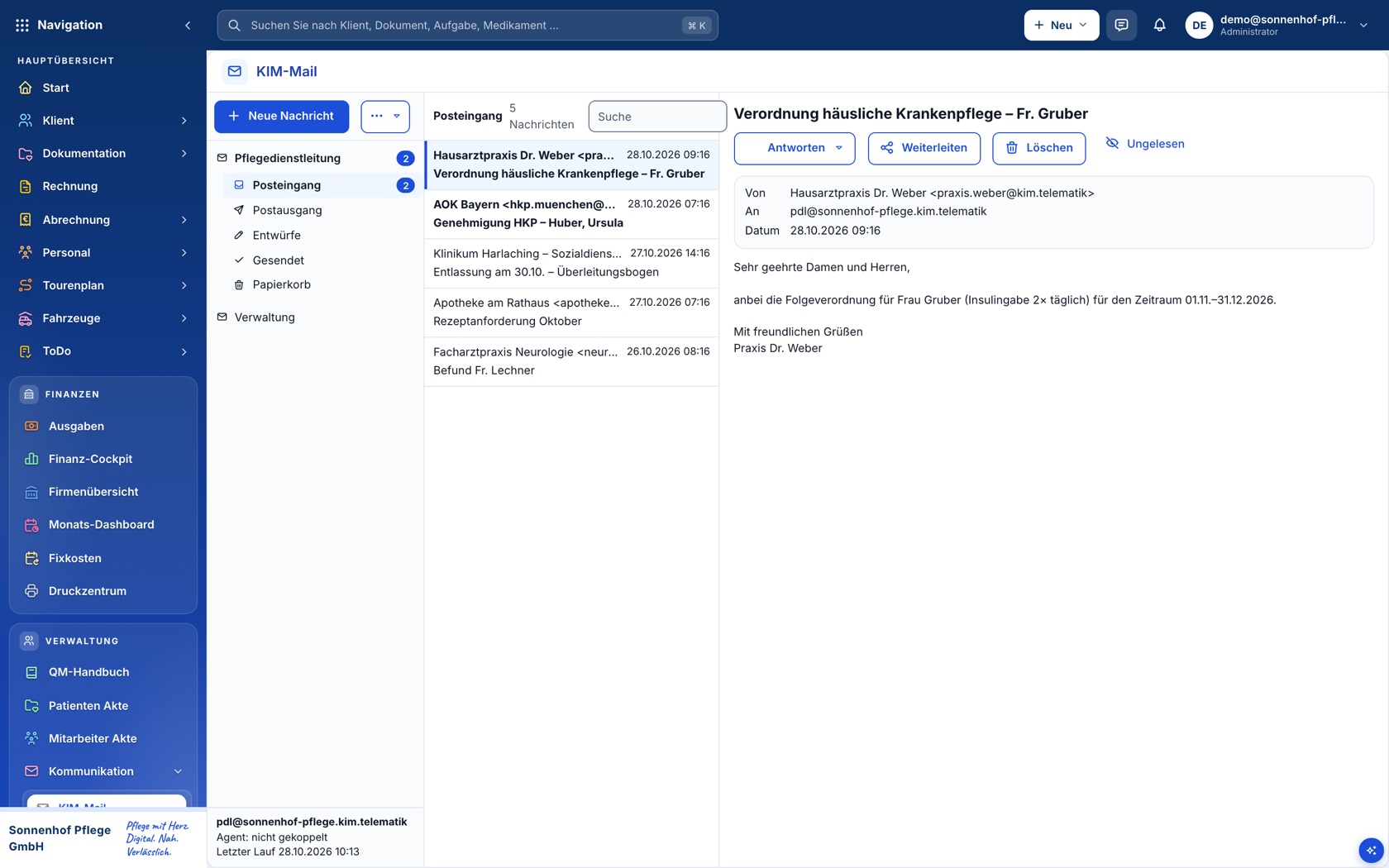Open Monats-Dashboard in the sidebar
Image resolution: width=1389 pixels, height=868 pixels.
tap(103, 525)
